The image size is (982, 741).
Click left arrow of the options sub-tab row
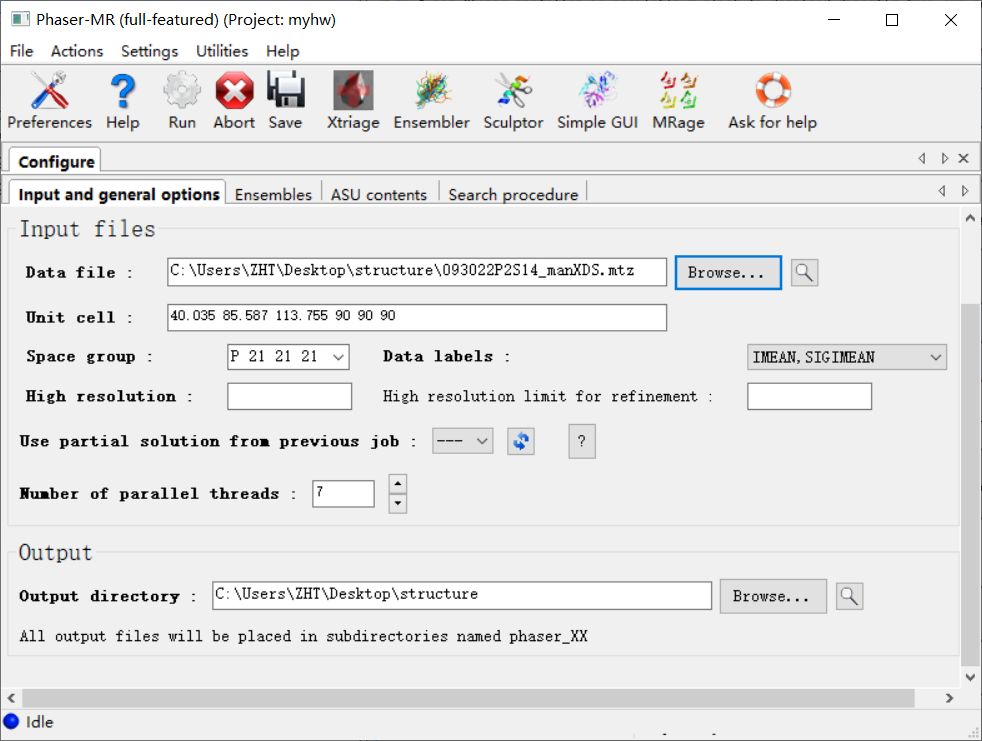[942, 190]
